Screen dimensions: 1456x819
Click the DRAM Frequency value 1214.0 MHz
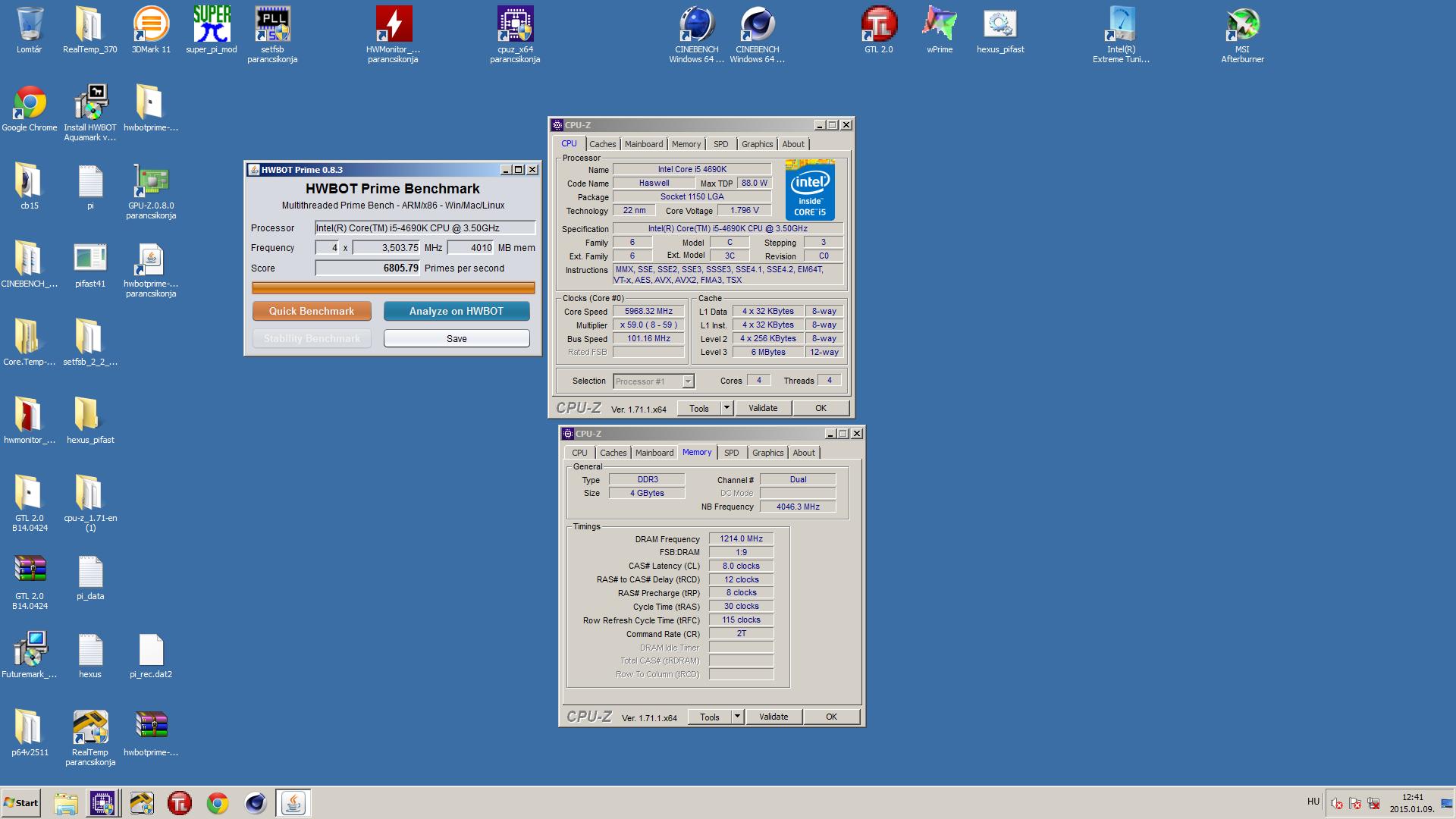click(741, 539)
